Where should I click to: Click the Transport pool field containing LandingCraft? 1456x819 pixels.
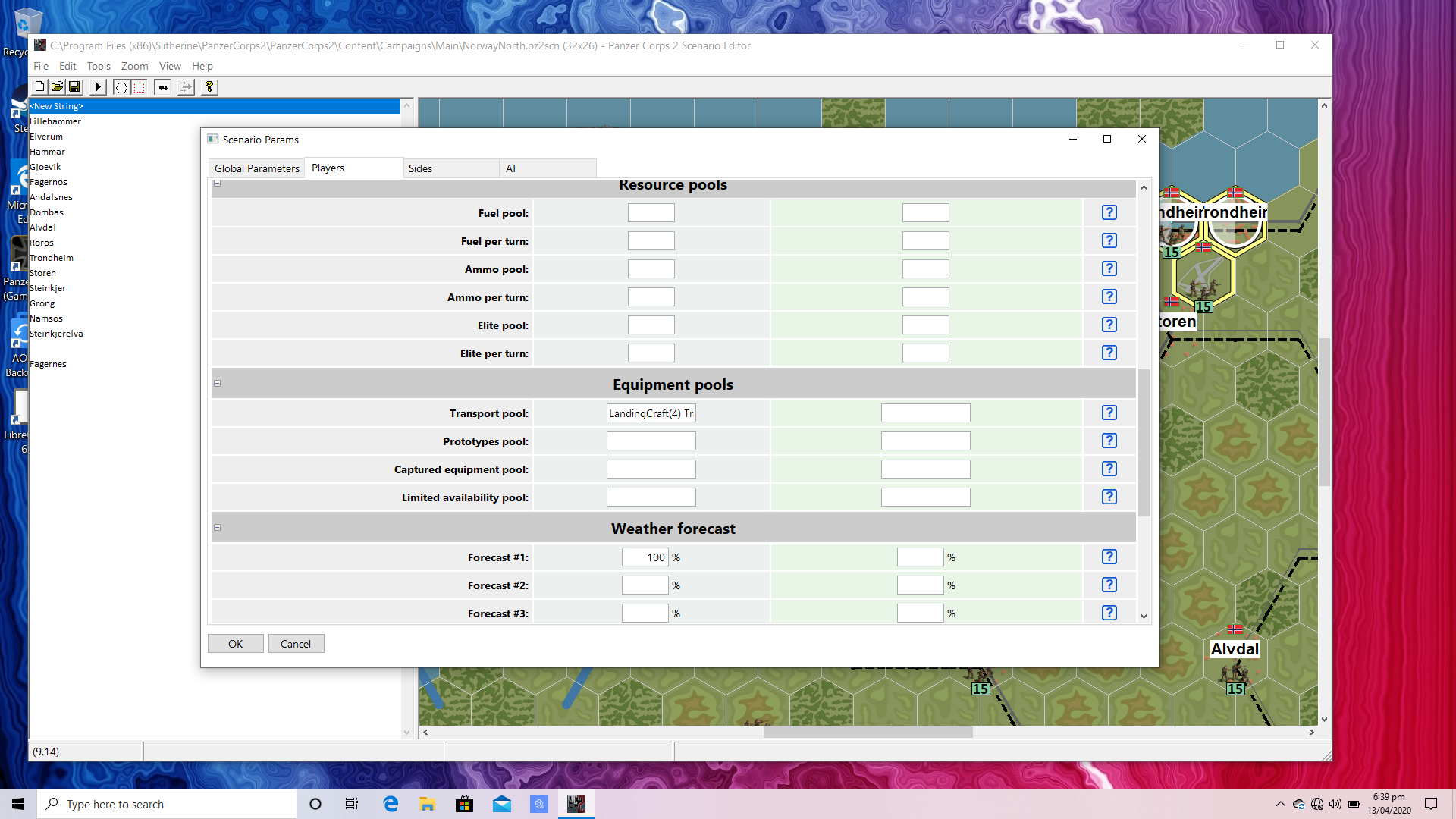tap(651, 413)
